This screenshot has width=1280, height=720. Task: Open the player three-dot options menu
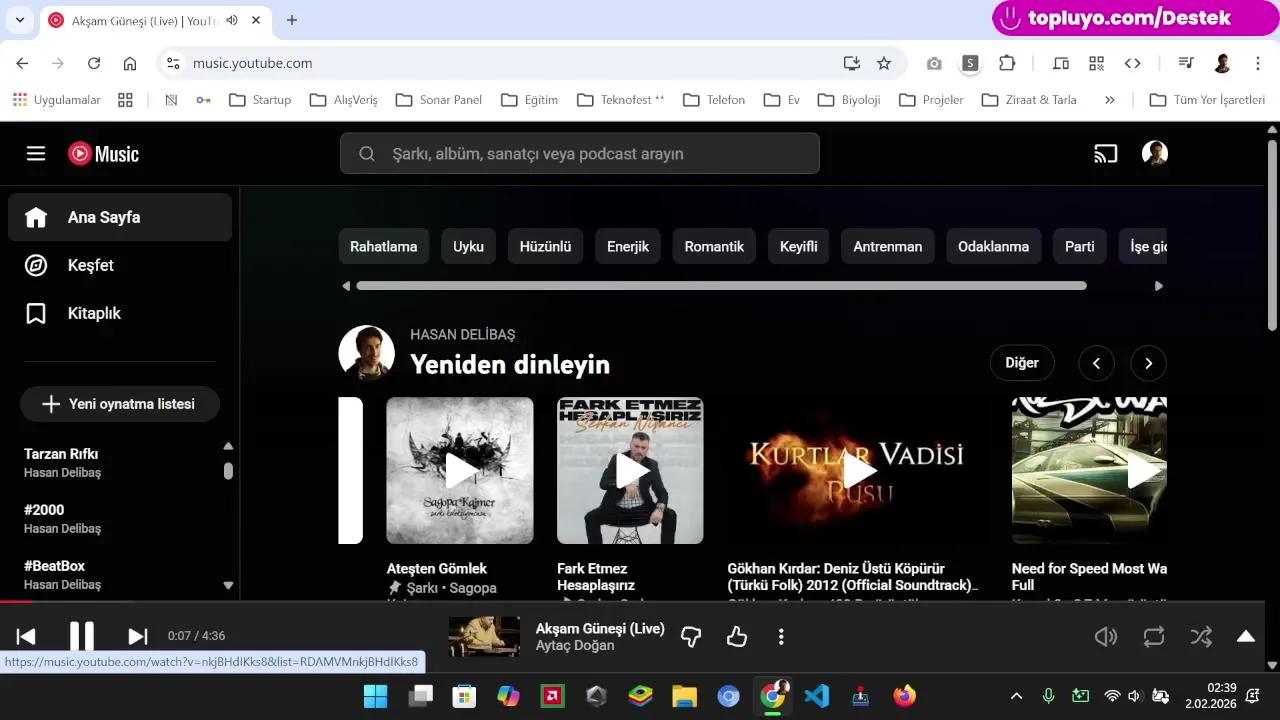[x=781, y=636]
